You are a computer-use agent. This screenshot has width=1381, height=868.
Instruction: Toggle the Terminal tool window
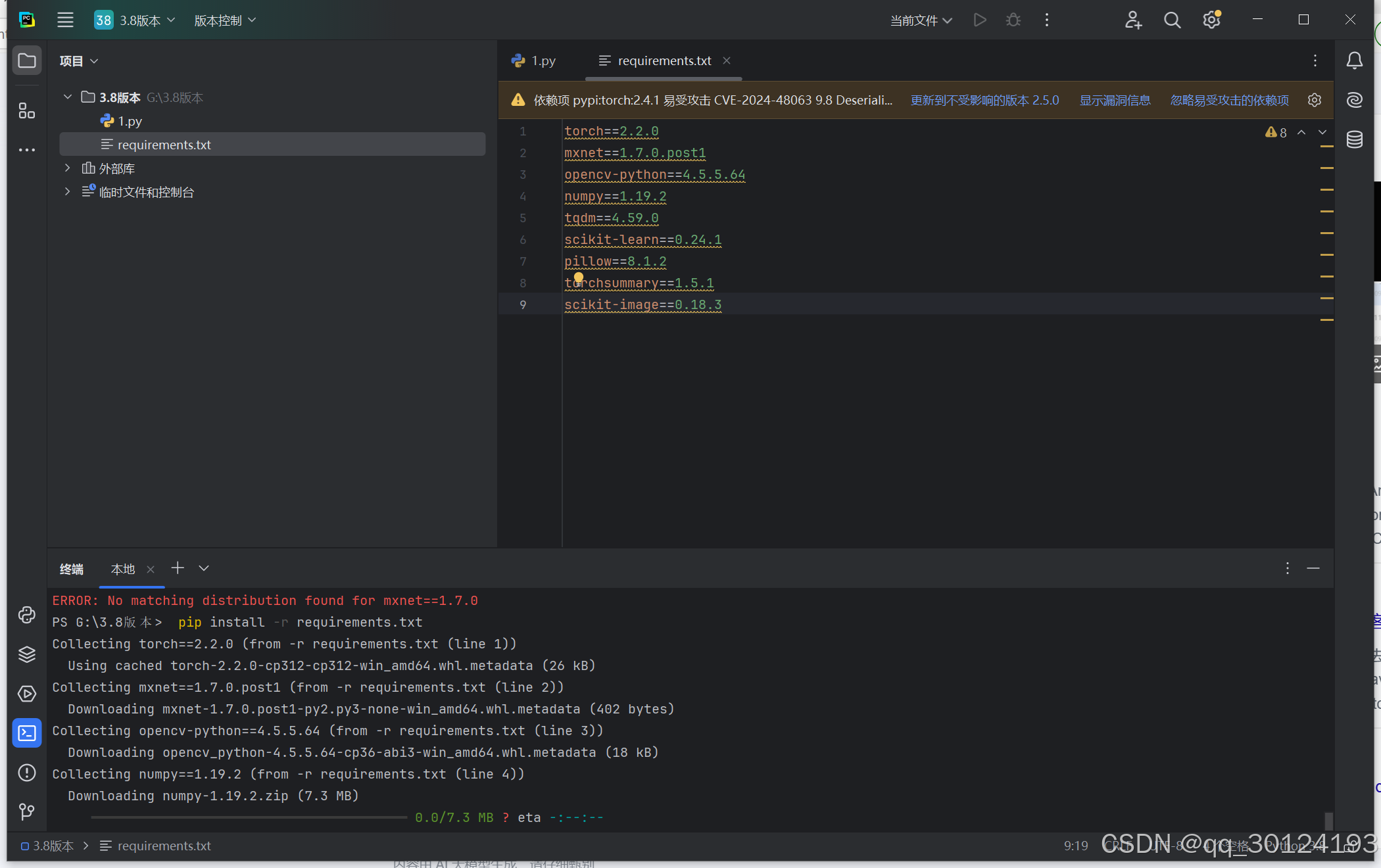click(27, 733)
